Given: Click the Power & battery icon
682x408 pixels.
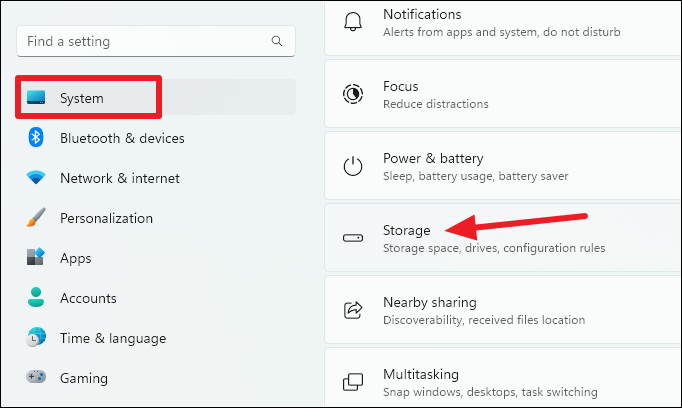Looking at the screenshot, I should [353, 166].
